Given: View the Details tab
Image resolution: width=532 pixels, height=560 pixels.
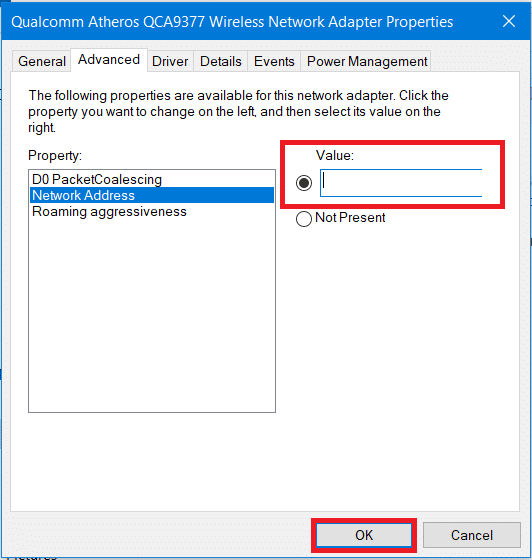Looking at the screenshot, I should (221, 61).
